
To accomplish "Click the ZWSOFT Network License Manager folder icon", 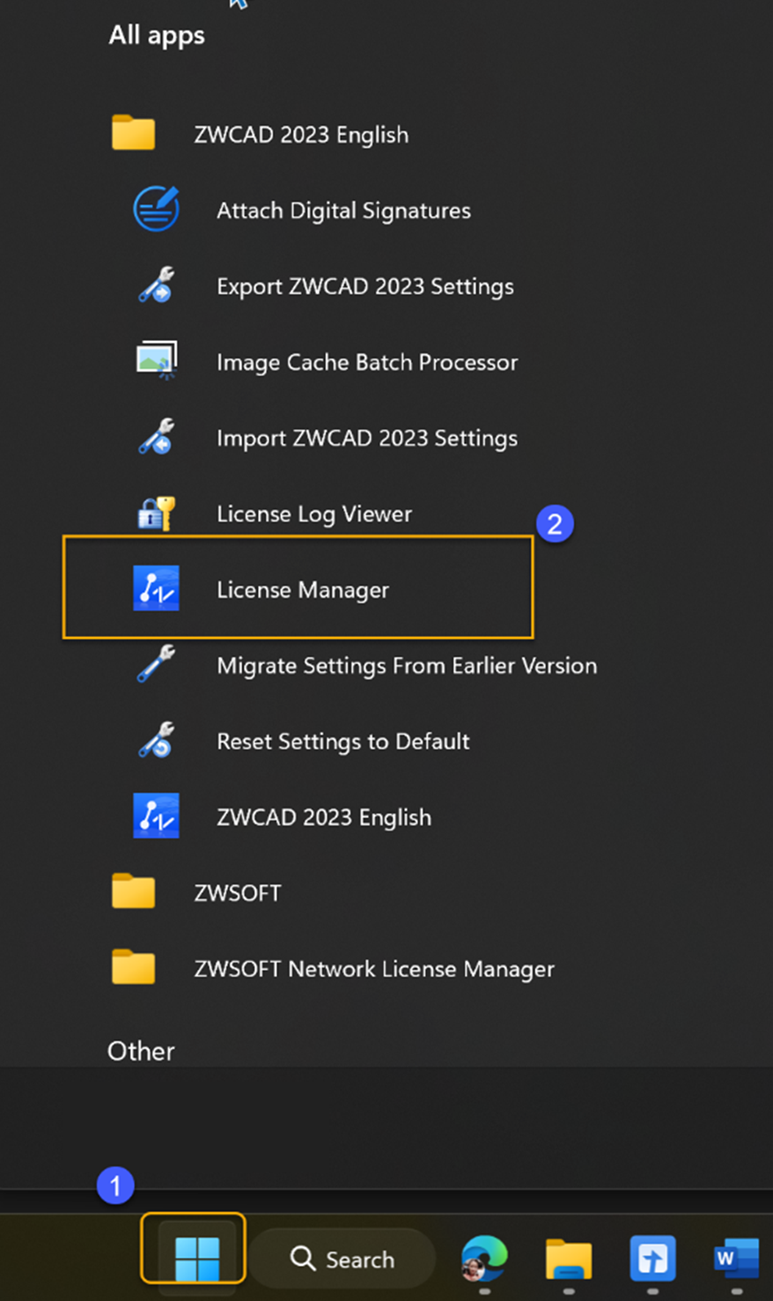I will (133, 967).
